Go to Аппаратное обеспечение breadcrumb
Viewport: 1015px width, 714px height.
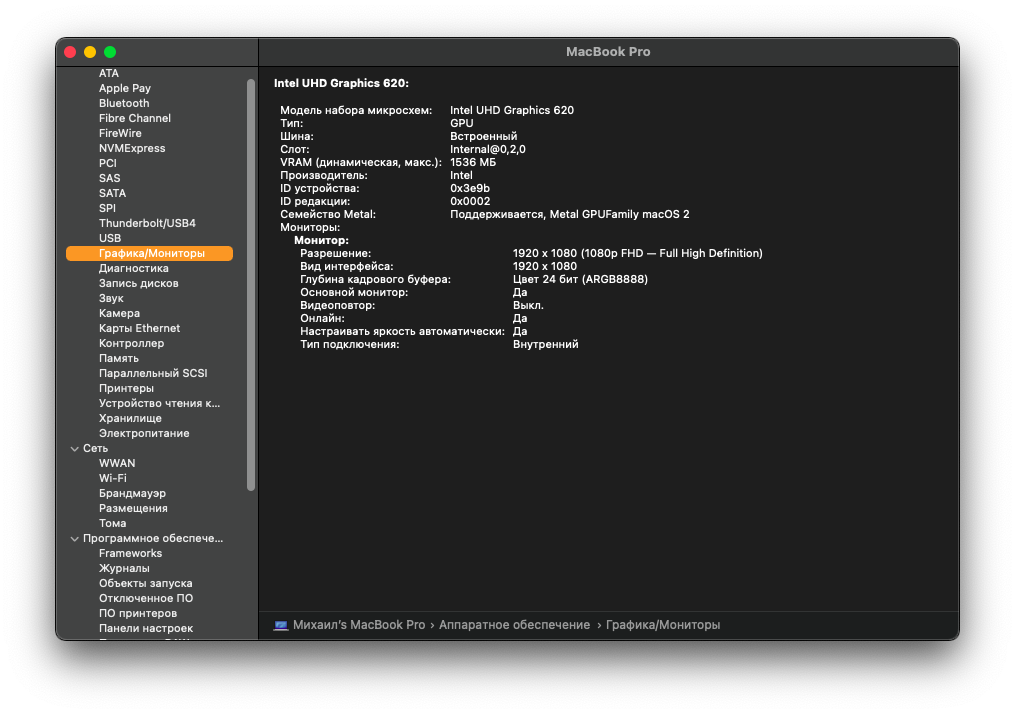[515, 625]
